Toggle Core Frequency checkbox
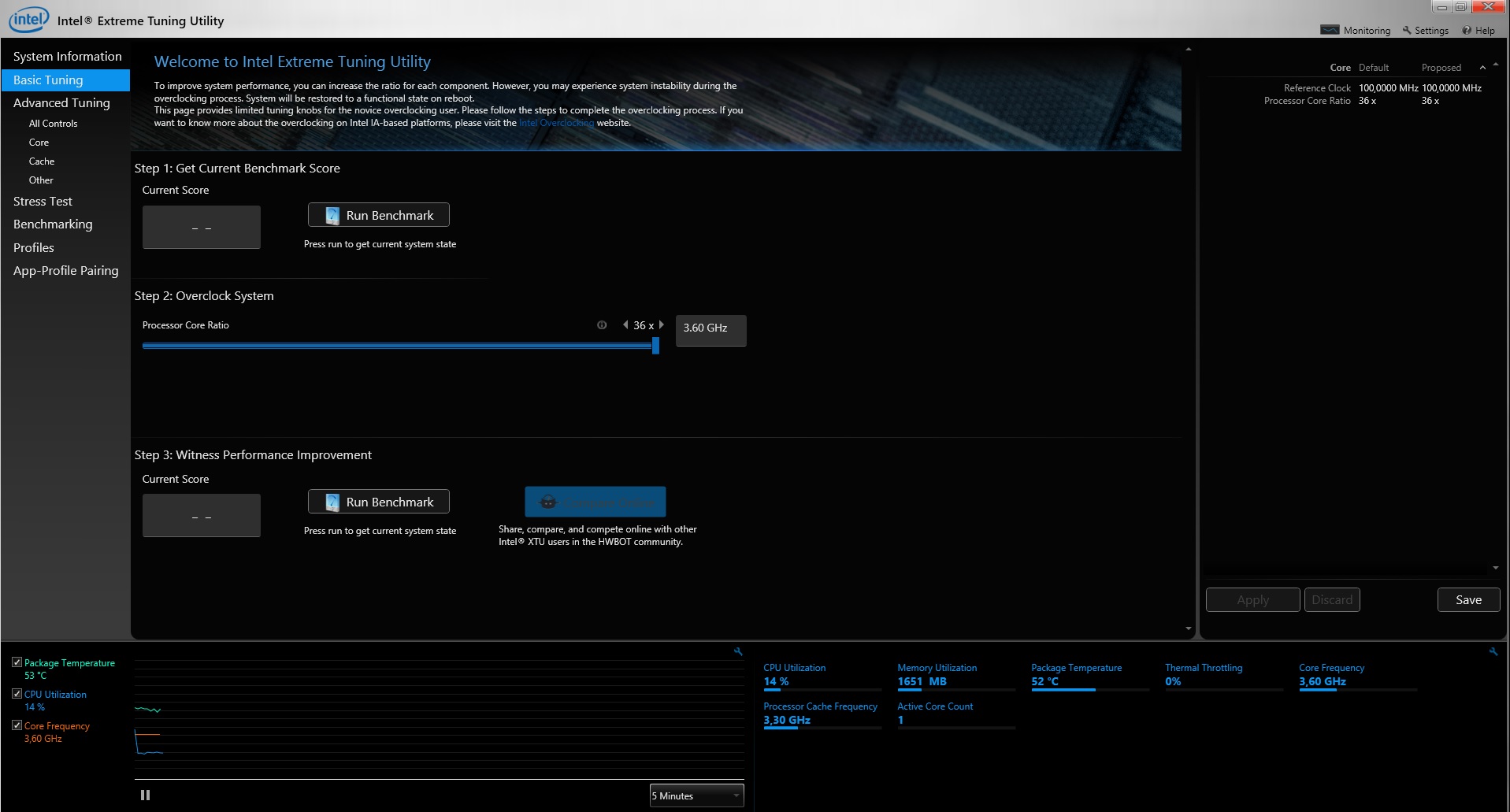Screen dimensions: 1510x812 17,725
